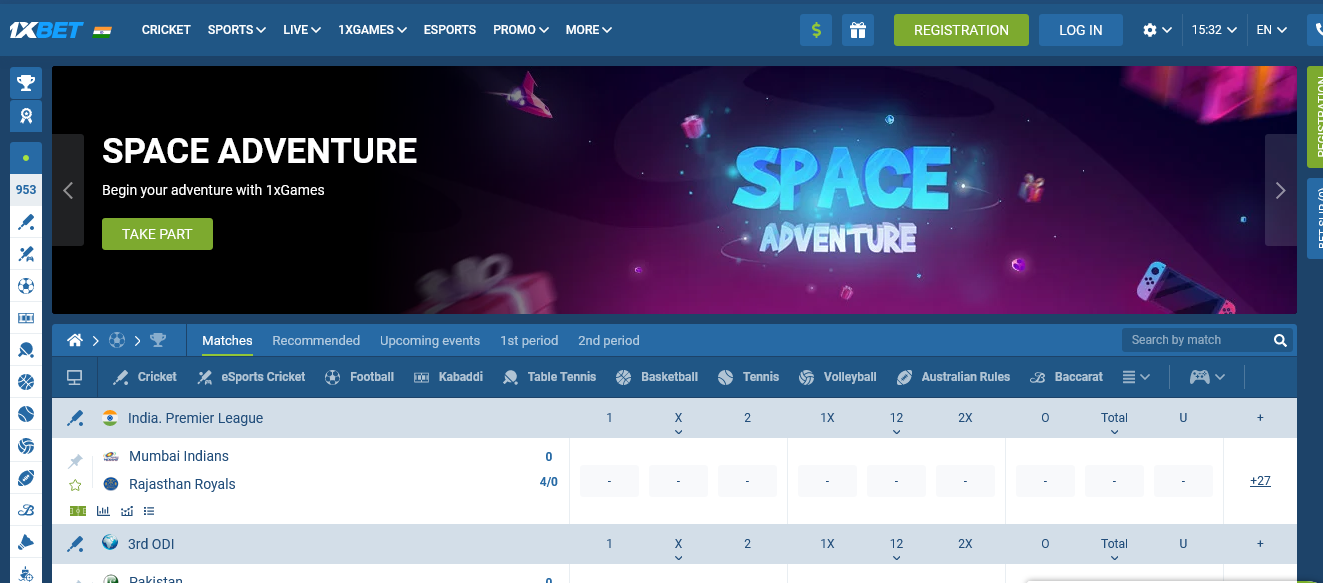Select the basketball icon in left sidebar

tap(26, 382)
